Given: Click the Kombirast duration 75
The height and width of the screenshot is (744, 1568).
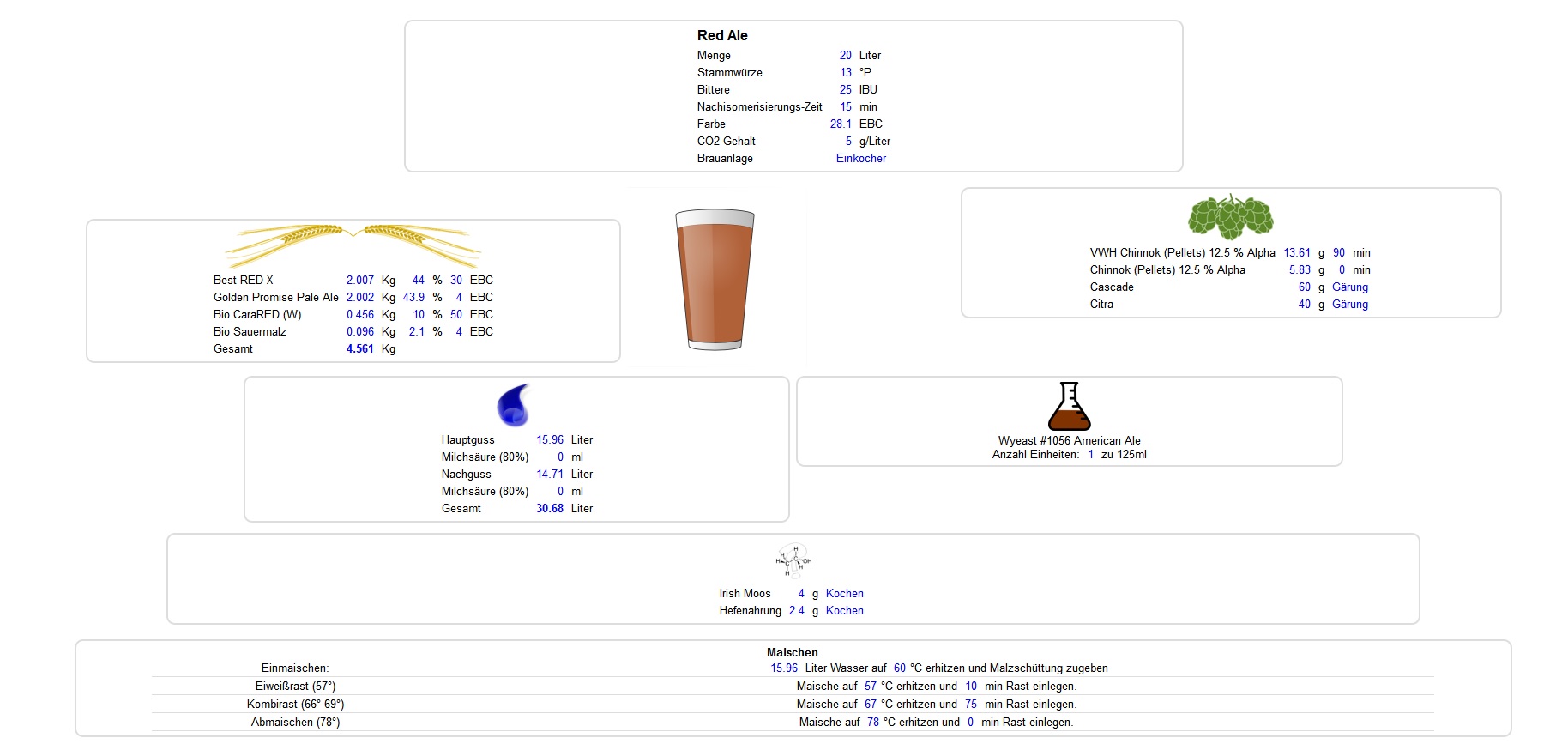Looking at the screenshot, I should 970,705.
